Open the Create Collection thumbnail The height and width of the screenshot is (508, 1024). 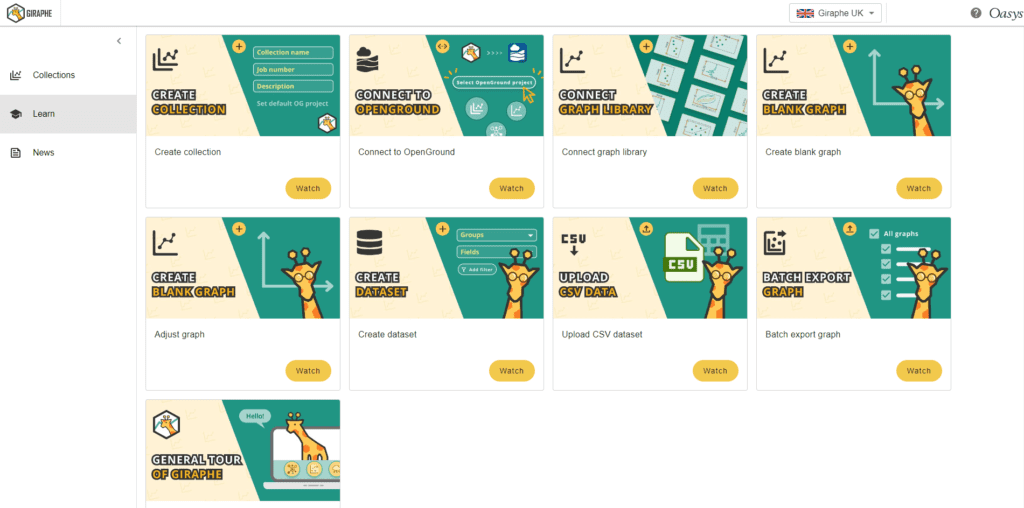(243, 86)
